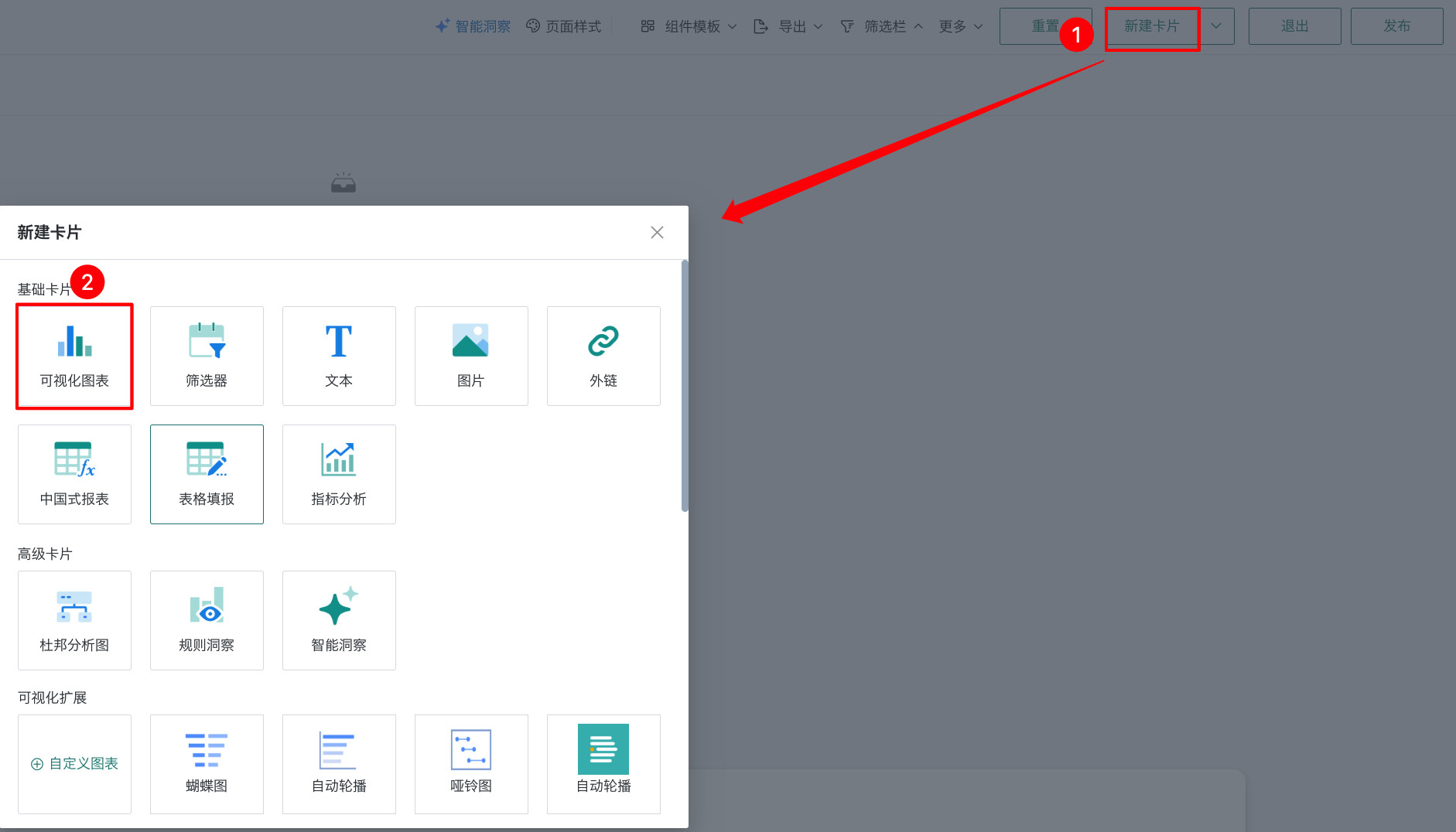
Task: Choose the 筛选器 filter card
Action: (207, 356)
